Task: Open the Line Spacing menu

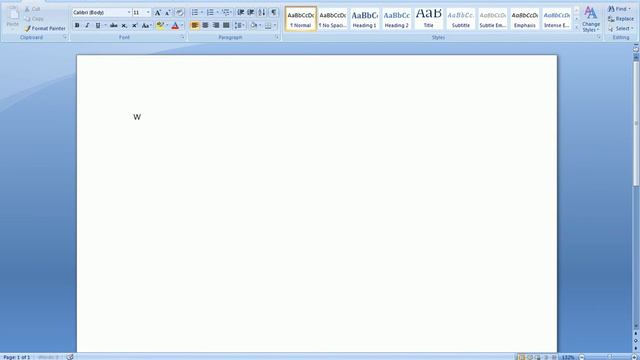Action: coord(240,25)
